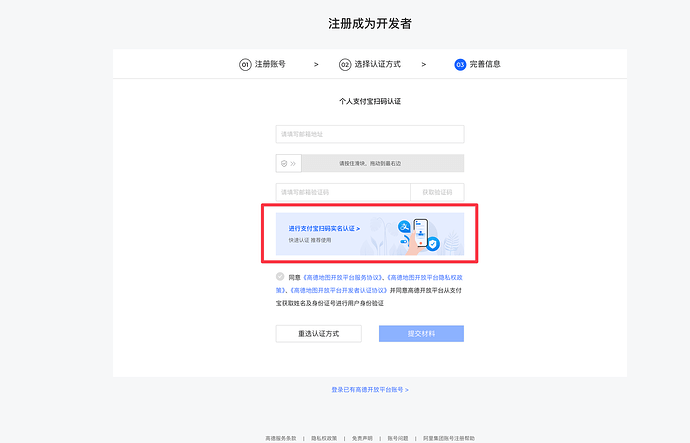Click the email verification code input field
Viewport: 690px width, 443px height.
click(343, 192)
